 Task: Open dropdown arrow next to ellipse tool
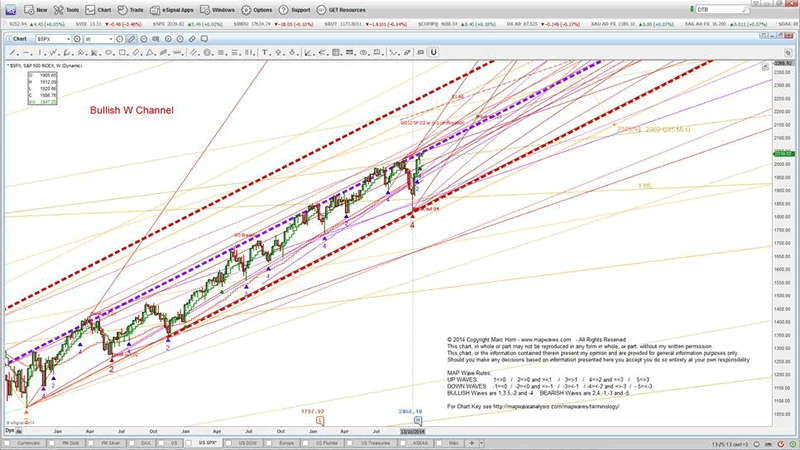[x=114, y=54]
